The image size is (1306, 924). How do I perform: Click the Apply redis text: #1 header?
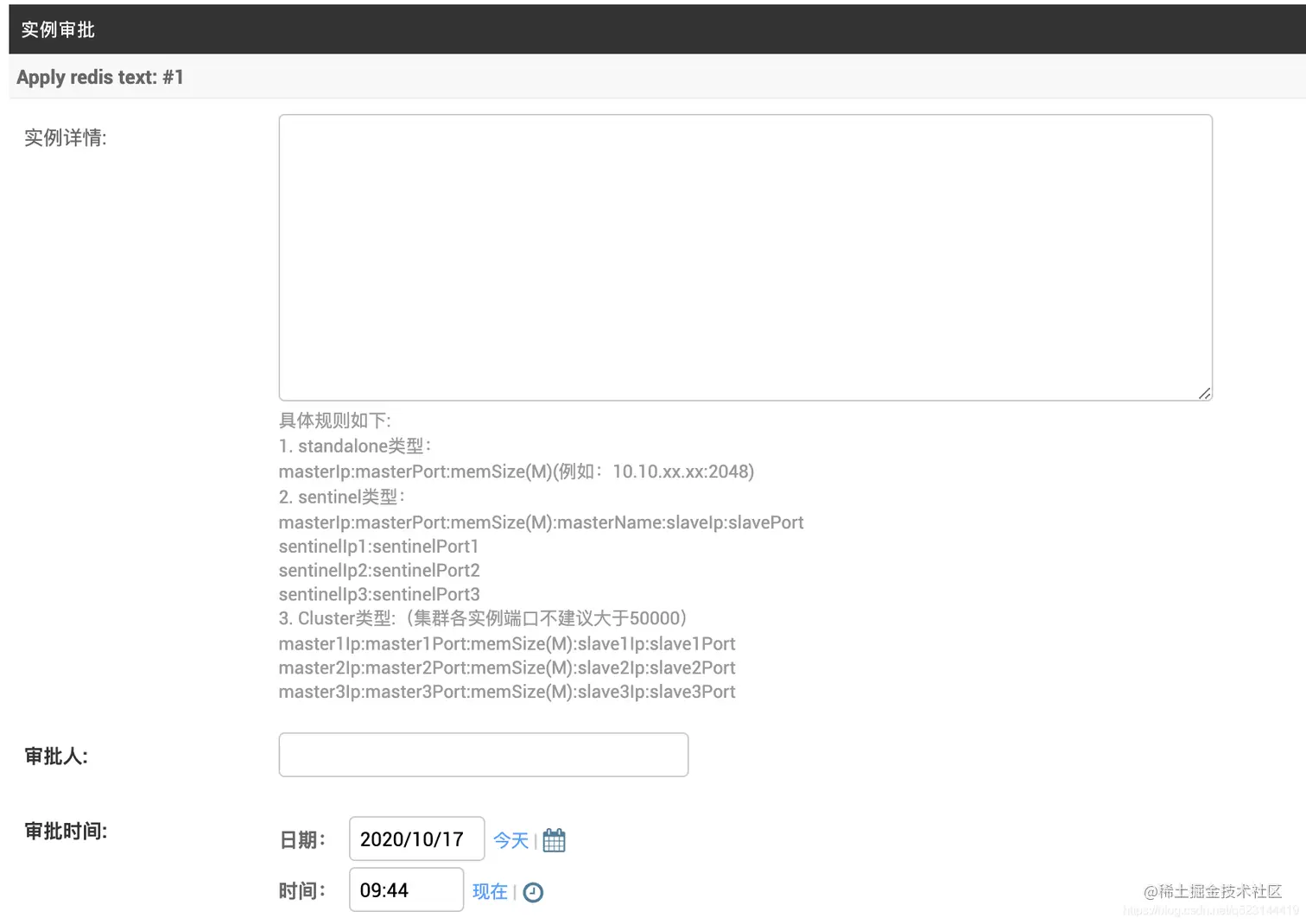[100, 77]
